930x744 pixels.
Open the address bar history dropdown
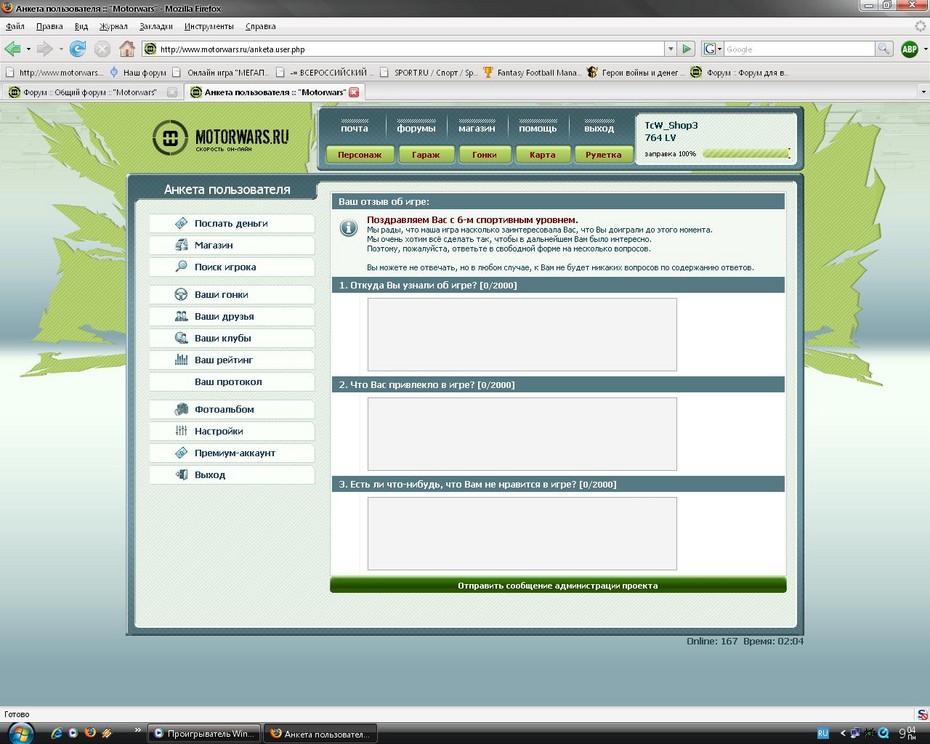point(671,49)
